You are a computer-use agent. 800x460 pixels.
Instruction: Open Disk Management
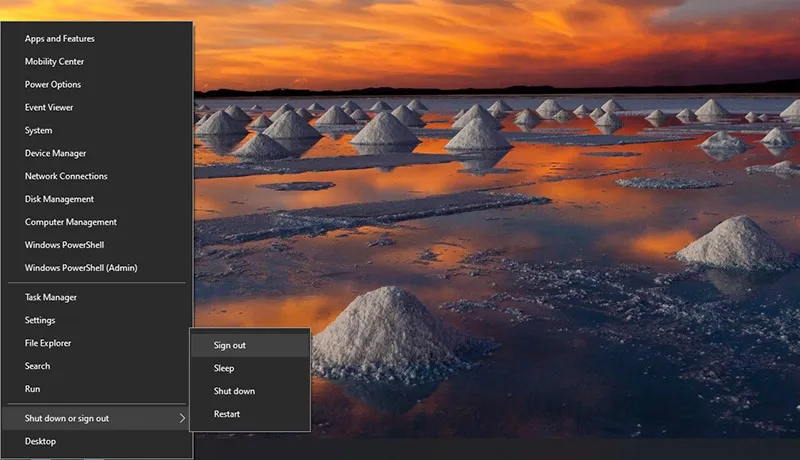pyautogui.click(x=59, y=200)
